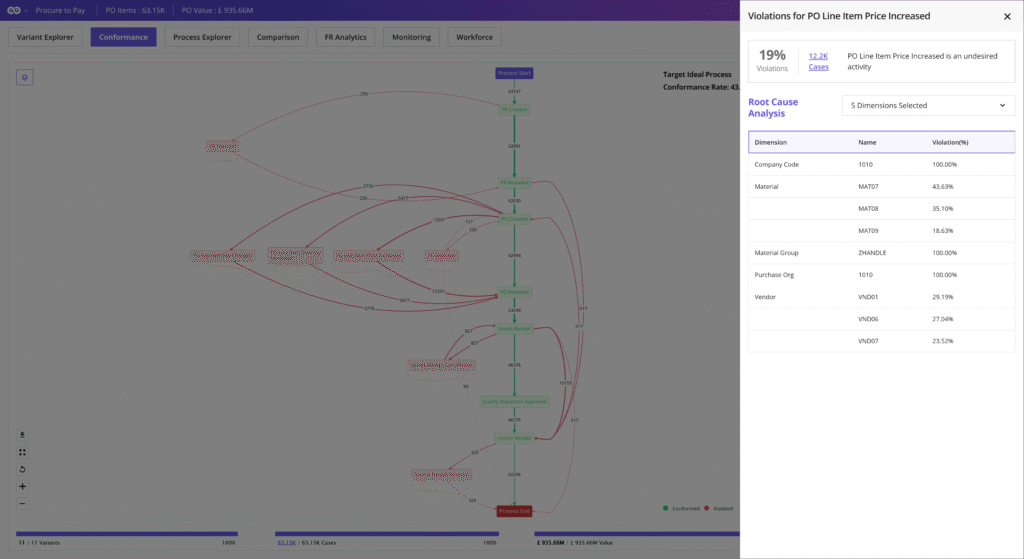Click the download icon in canvas controls
The height and width of the screenshot is (559, 1024).
[x=23, y=435]
